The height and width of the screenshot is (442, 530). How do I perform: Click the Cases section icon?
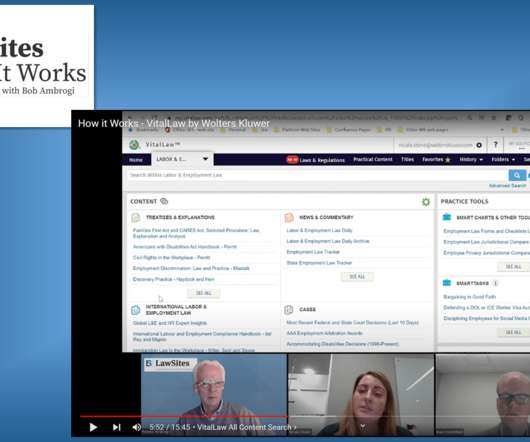289,310
